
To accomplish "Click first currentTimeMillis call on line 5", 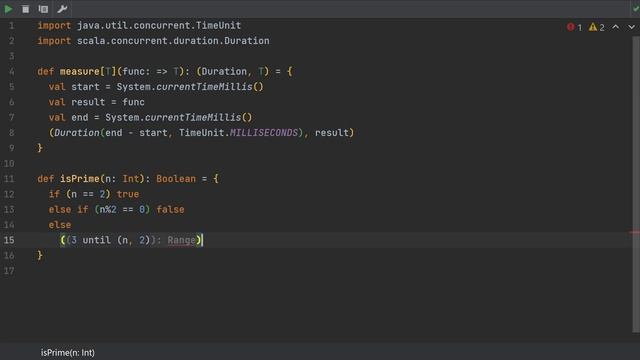I will tap(204, 87).
